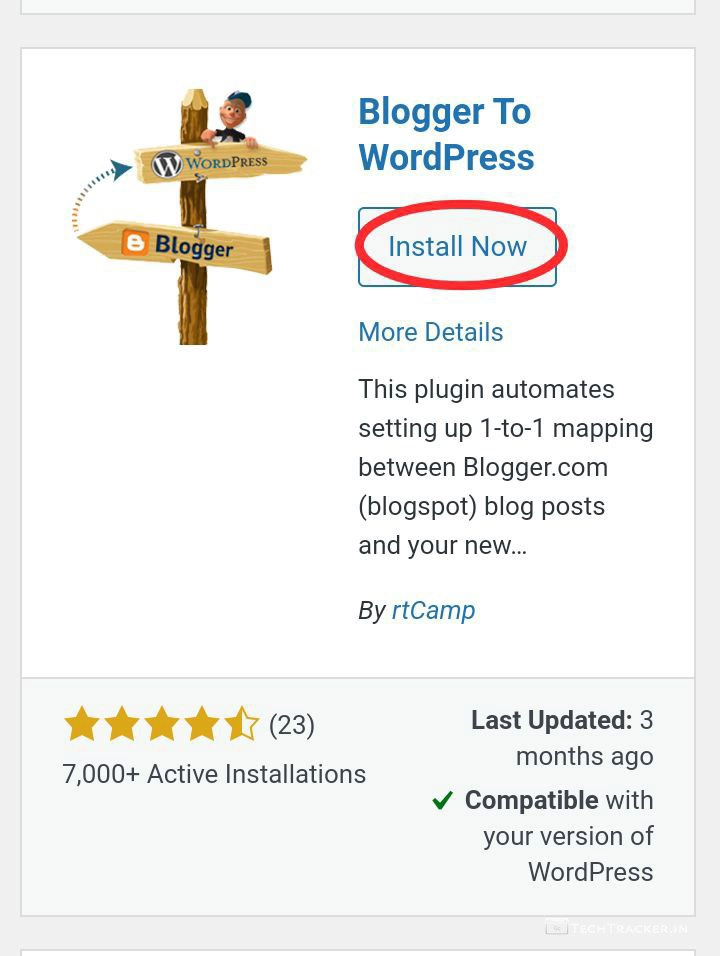Click the half-filled fifth rating star
The width and height of the screenshot is (720, 956).
[241, 724]
